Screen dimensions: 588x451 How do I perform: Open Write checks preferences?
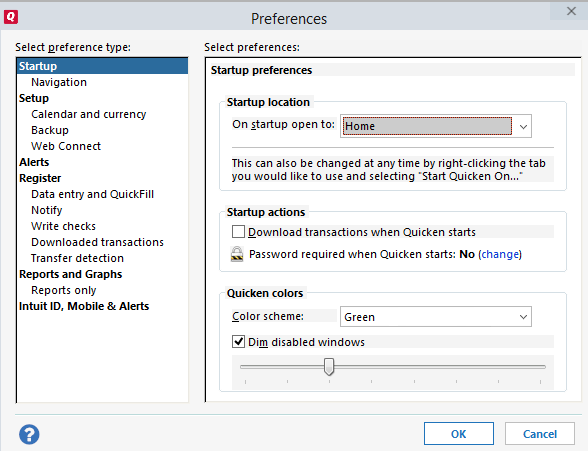pyautogui.click(x=63, y=226)
